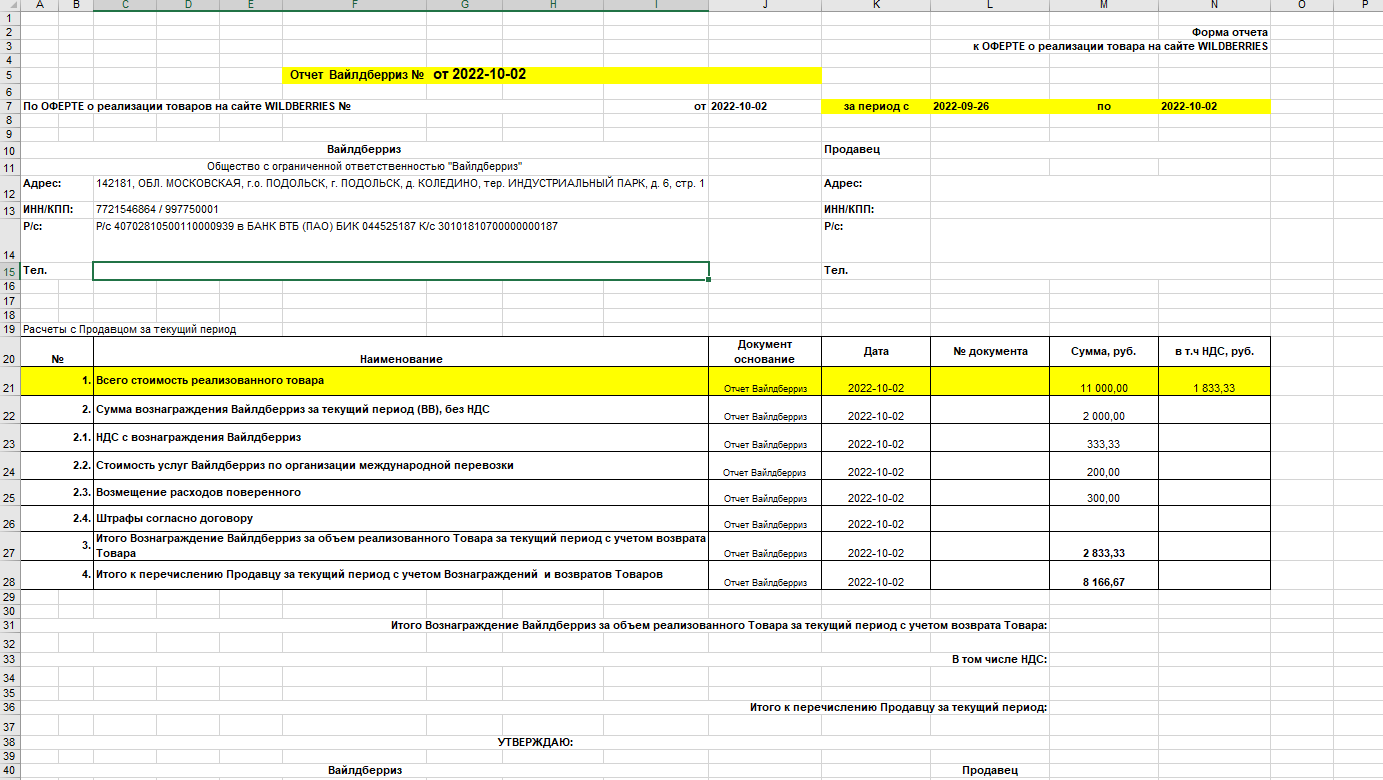Click the period start date 2022-09-26
Image resolution: width=1383 pixels, height=780 pixels.
(x=961, y=106)
